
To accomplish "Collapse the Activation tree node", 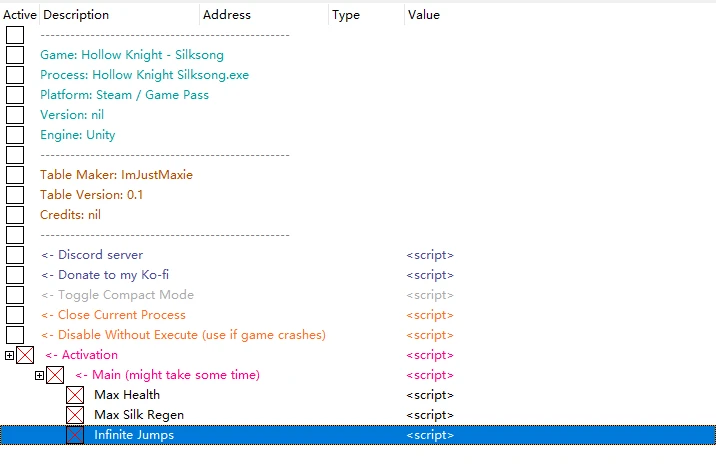I will 9,355.
